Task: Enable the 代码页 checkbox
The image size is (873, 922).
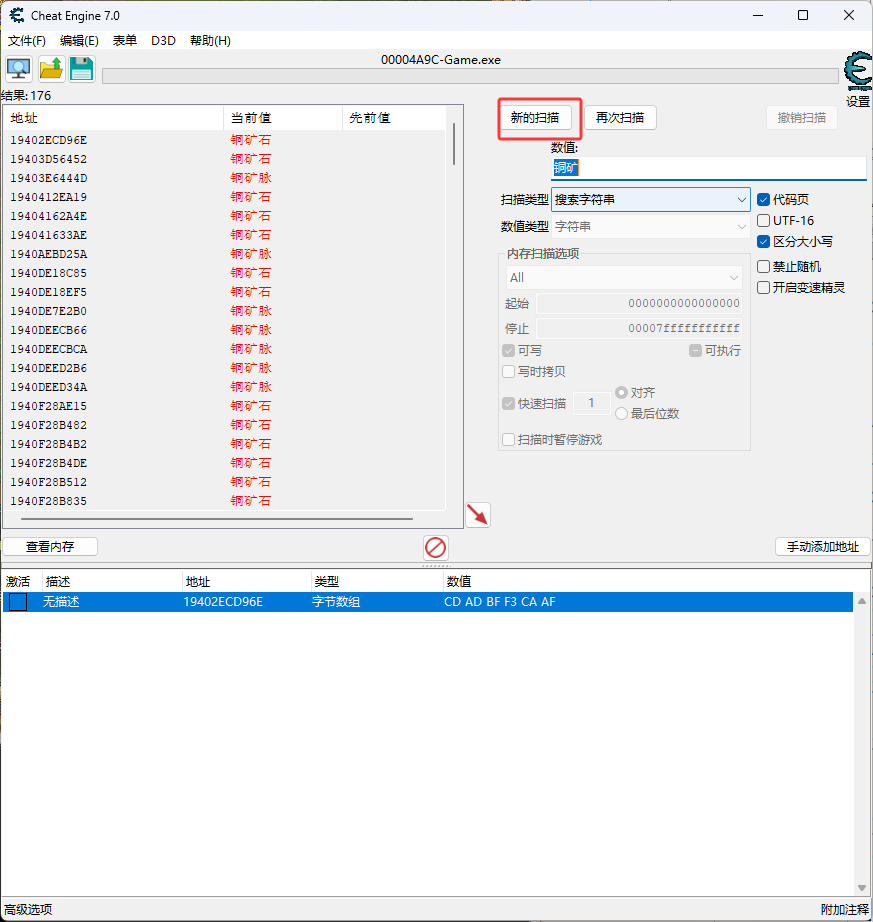Action: click(x=764, y=199)
